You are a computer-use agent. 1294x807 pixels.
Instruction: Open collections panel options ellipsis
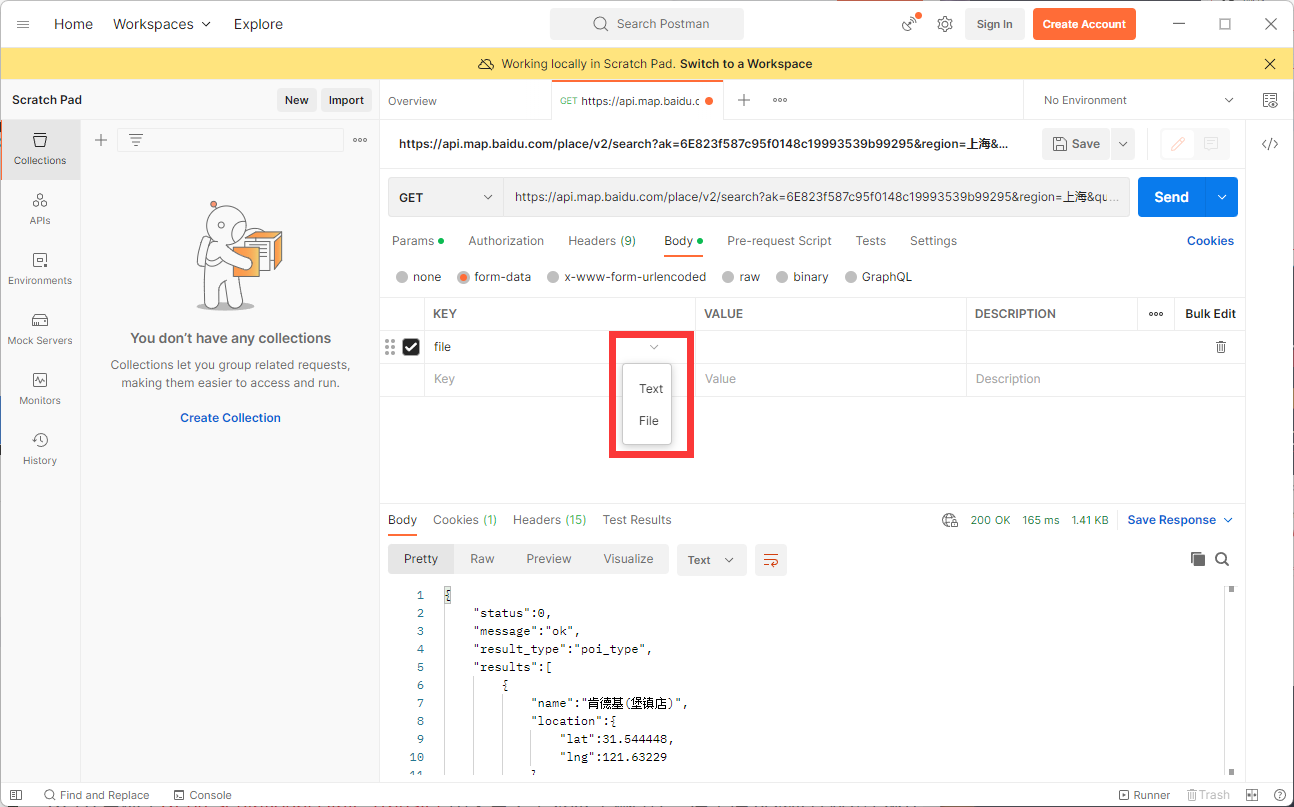click(x=360, y=140)
